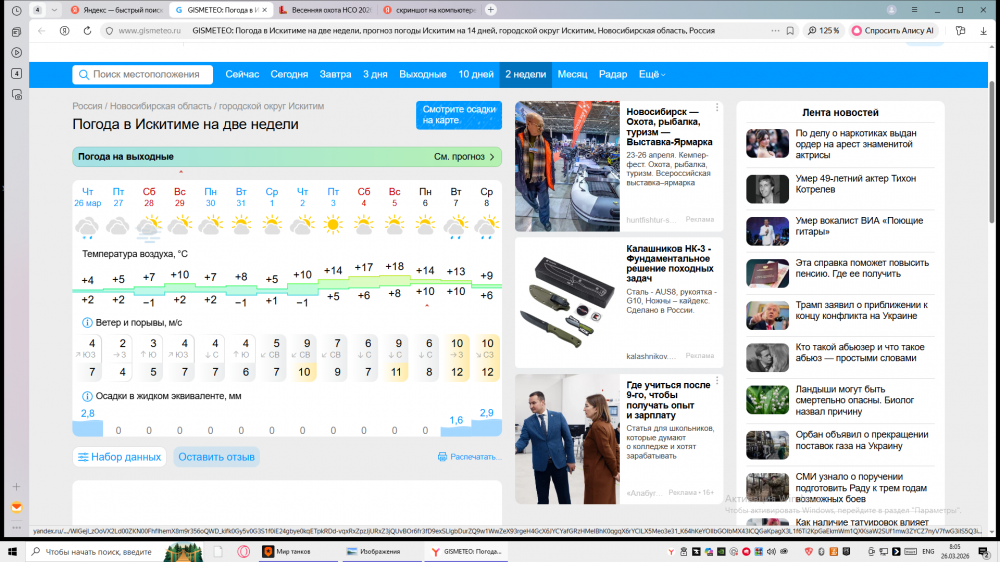Image resolution: width=1000 pixels, height=562 pixels.
Task: Expand the Ещё dropdown in the navigation bar
Action: click(652, 75)
